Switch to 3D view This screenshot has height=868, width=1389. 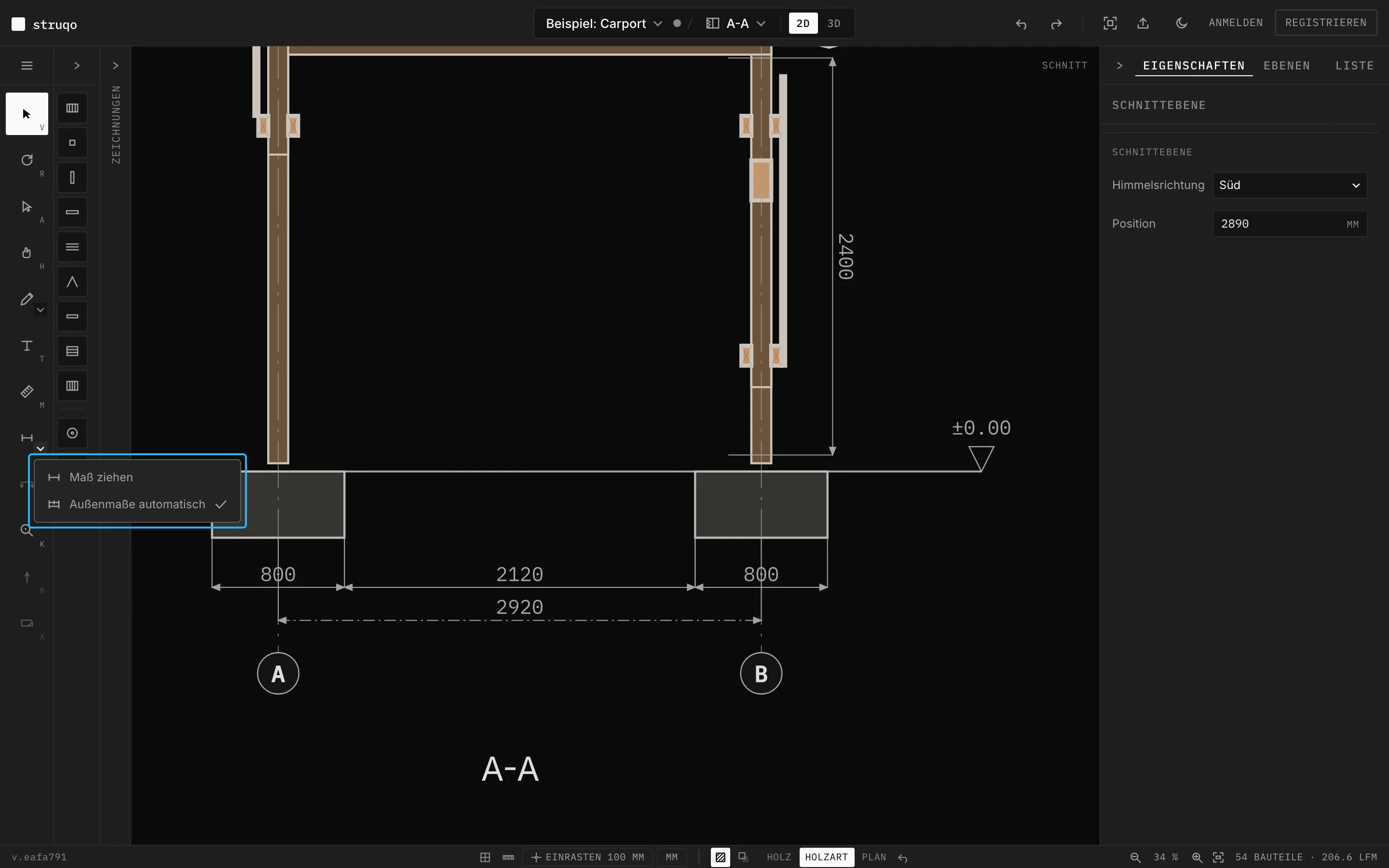click(834, 24)
